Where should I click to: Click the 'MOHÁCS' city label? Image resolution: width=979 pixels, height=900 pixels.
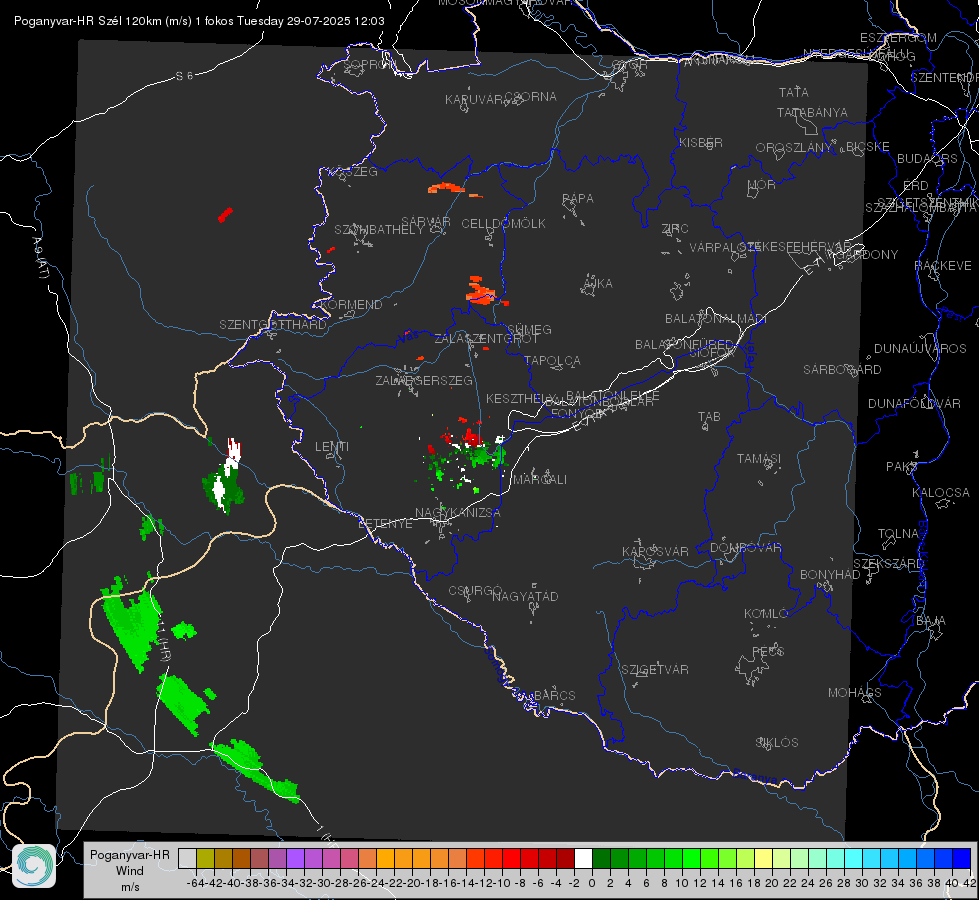855,693
